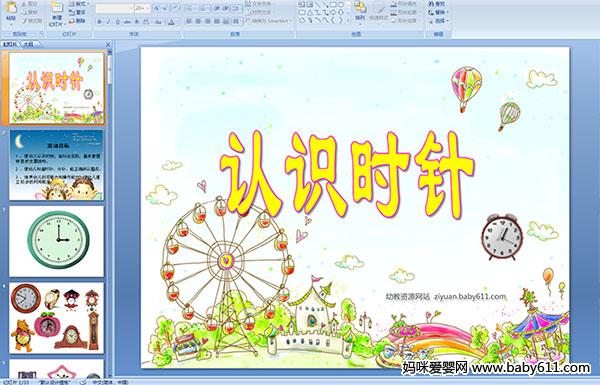Toggle Underline formatting
The height and width of the screenshot is (385, 600).
point(117,22)
